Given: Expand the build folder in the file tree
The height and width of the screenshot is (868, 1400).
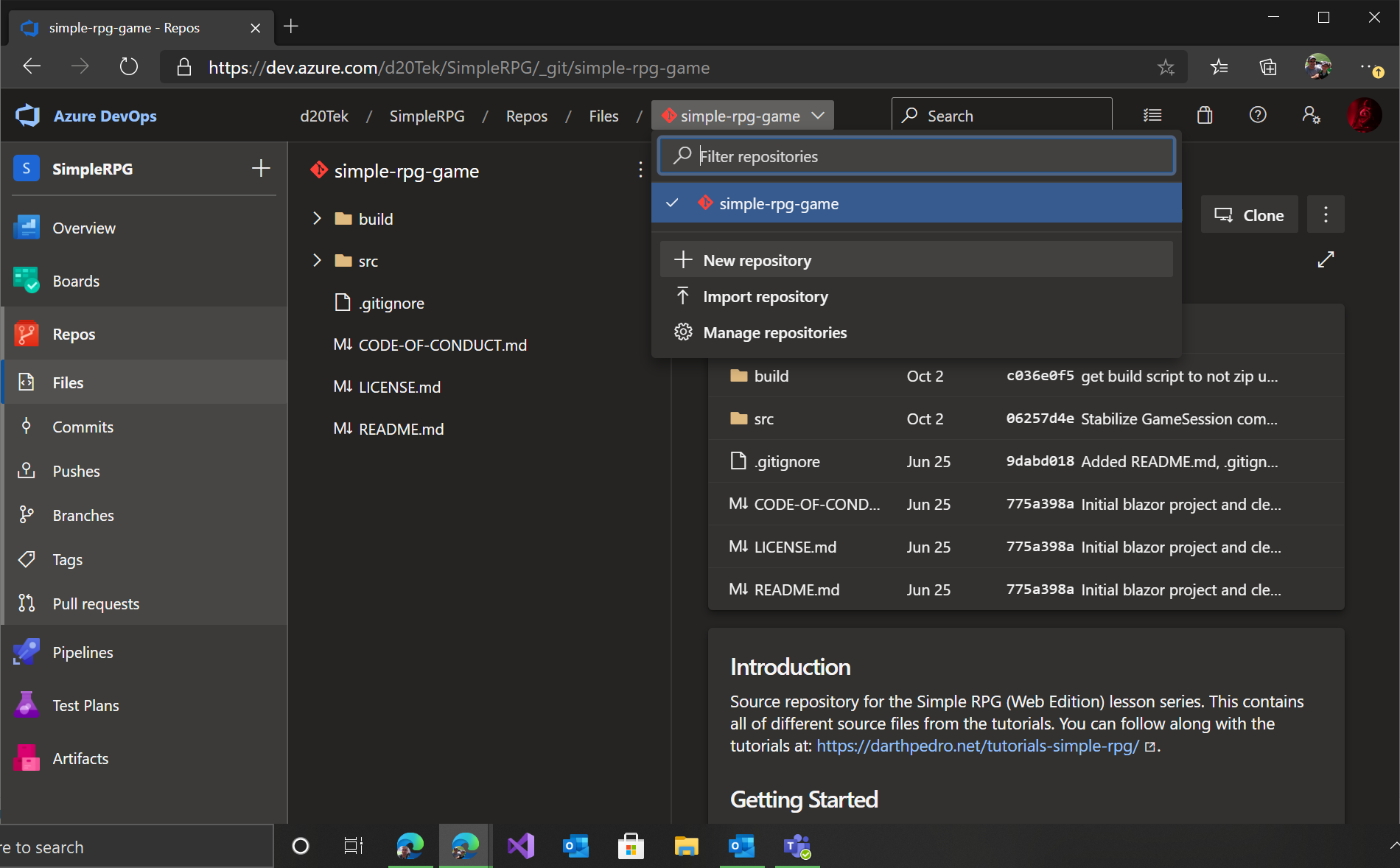Looking at the screenshot, I should pyautogui.click(x=317, y=218).
